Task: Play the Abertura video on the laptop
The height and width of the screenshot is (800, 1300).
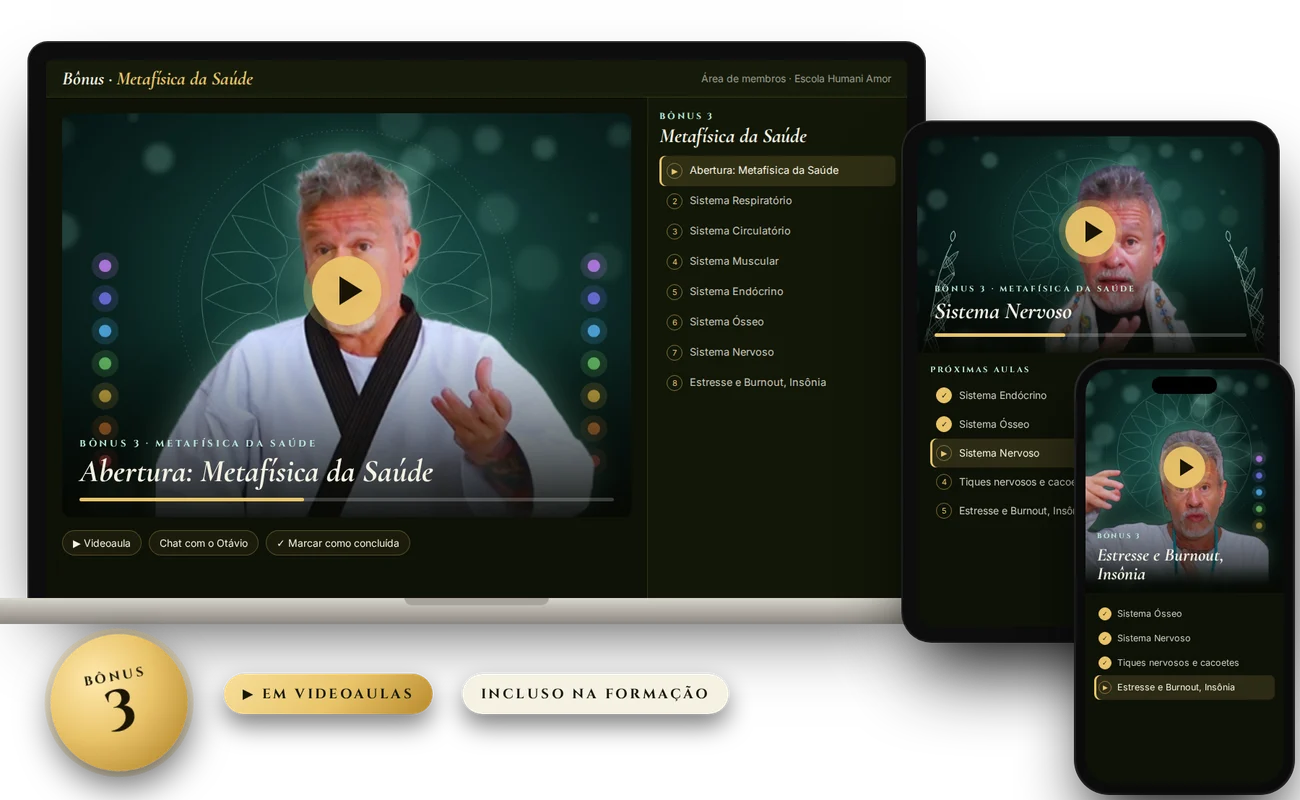Action: click(346, 291)
